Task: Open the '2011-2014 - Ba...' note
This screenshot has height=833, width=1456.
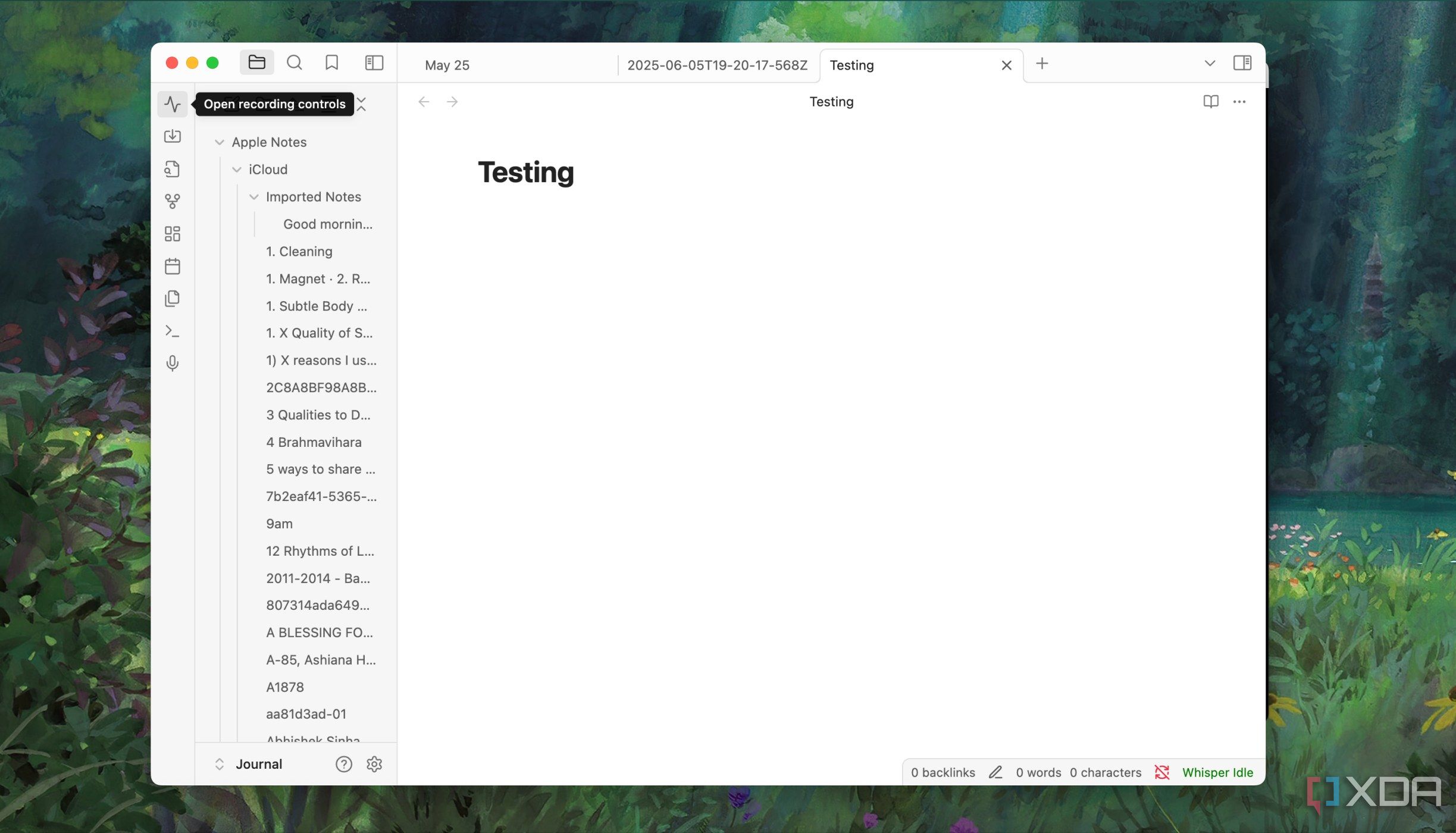Action: (318, 579)
